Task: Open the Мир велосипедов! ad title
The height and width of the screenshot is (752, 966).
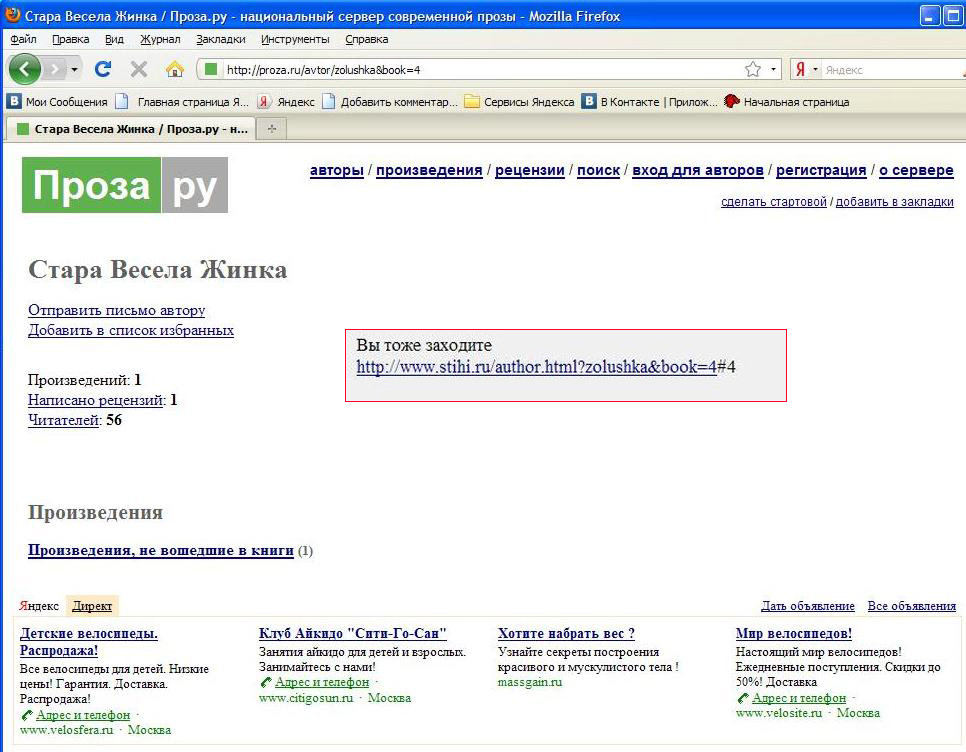Action: pyautogui.click(x=794, y=633)
